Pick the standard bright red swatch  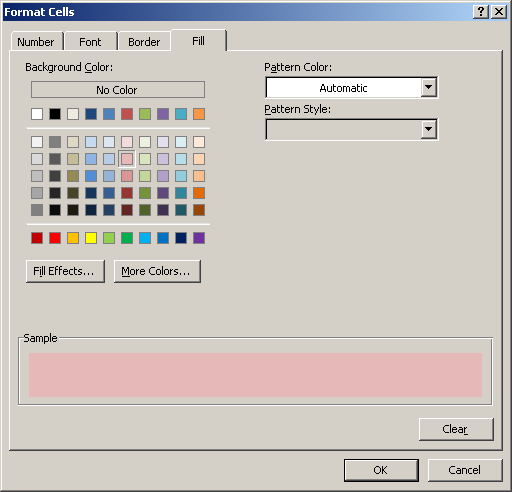click(55, 238)
